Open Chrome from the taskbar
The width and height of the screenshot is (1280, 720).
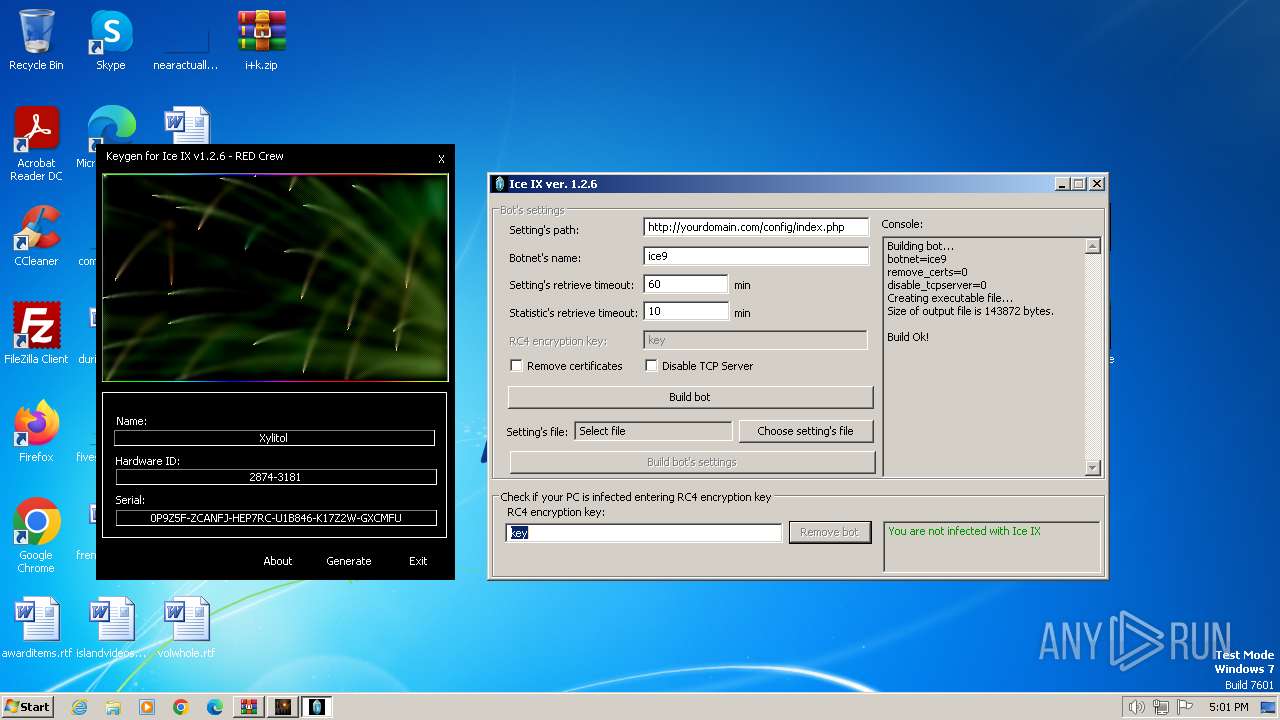pyautogui.click(x=181, y=707)
